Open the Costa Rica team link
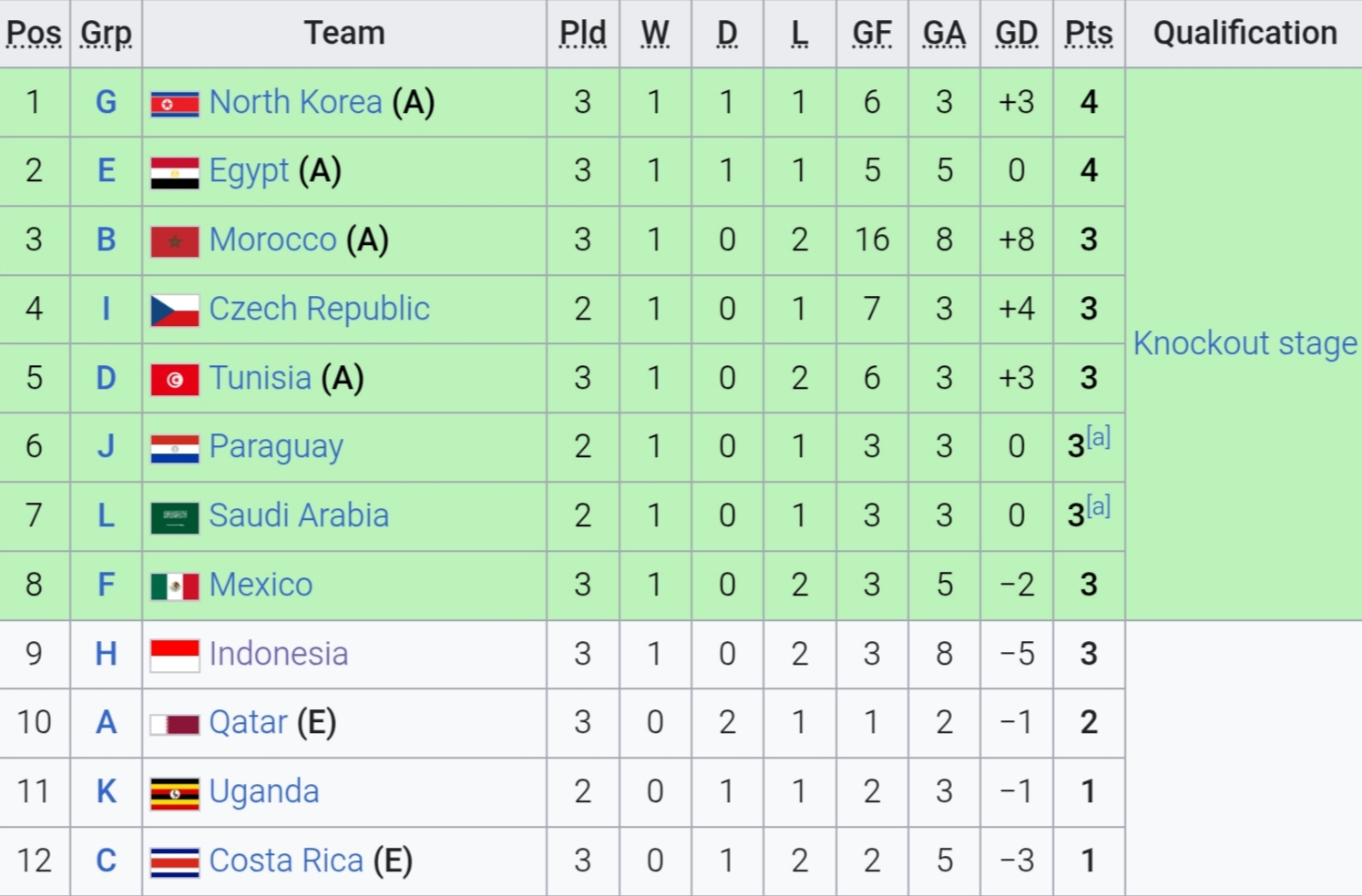 pos(286,860)
